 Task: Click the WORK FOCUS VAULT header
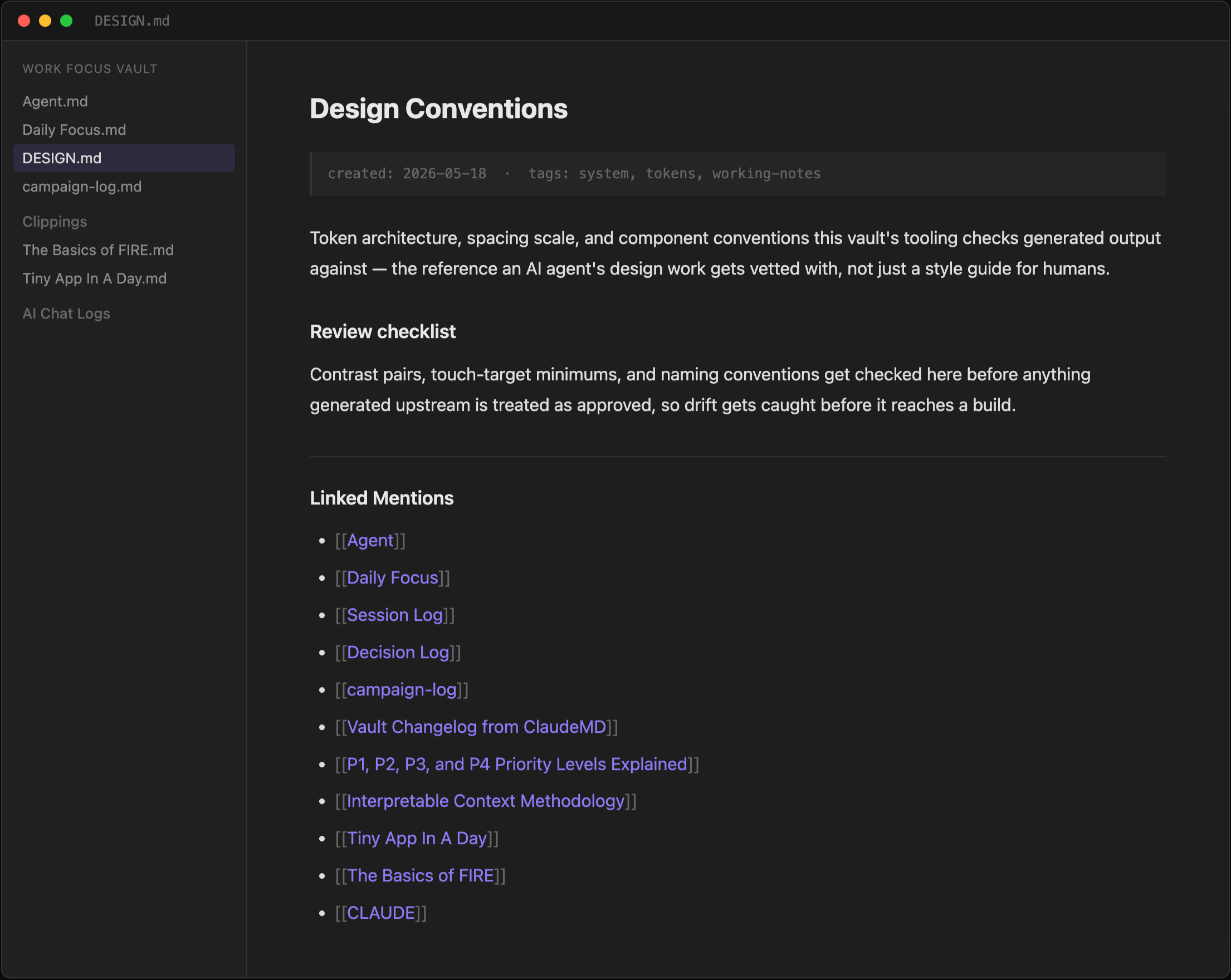[x=90, y=69]
